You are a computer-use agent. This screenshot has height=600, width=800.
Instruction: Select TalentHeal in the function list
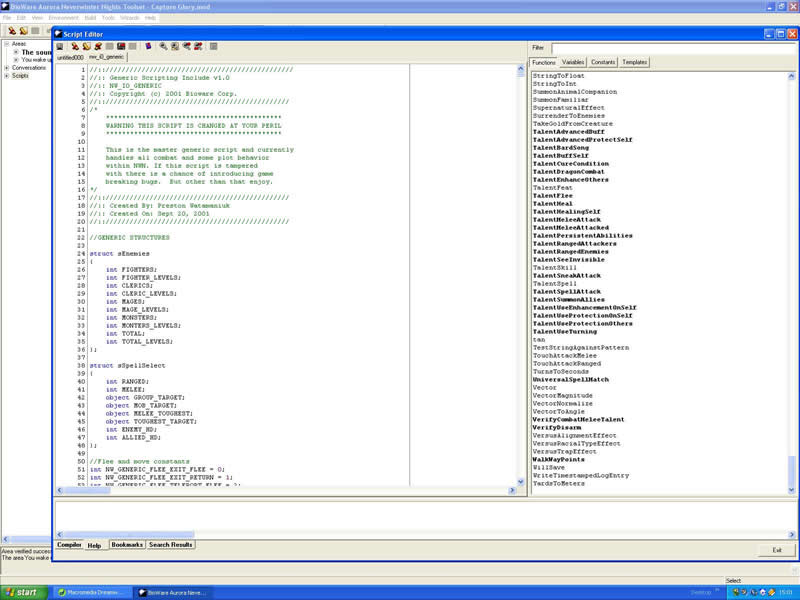coord(553,204)
